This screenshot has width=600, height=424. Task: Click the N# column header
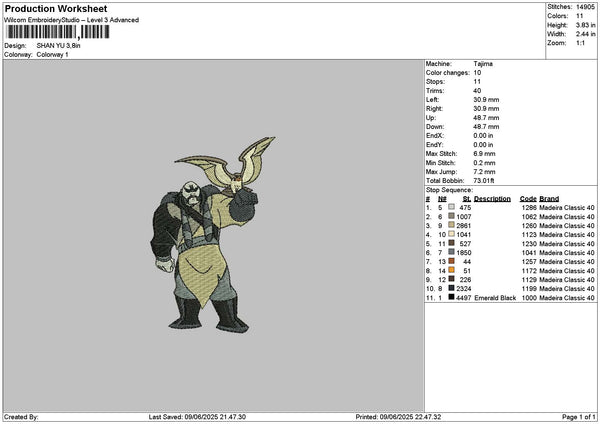click(x=442, y=199)
